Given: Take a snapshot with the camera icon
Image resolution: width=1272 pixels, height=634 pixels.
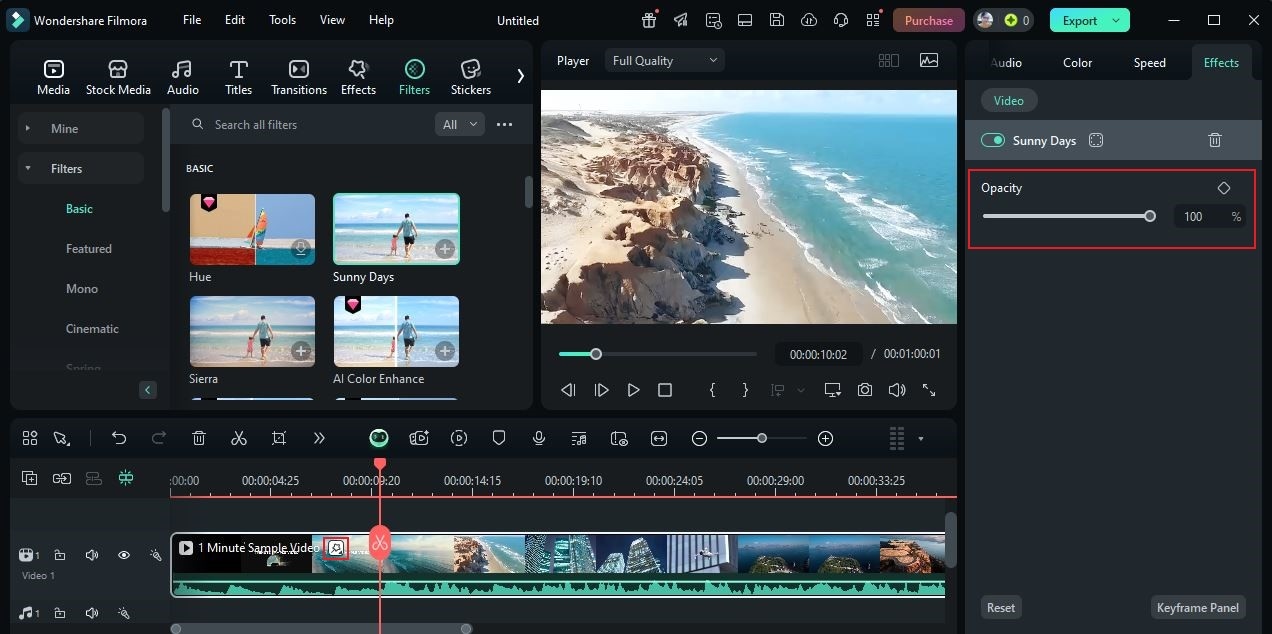Looking at the screenshot, I should click(865, 390).
